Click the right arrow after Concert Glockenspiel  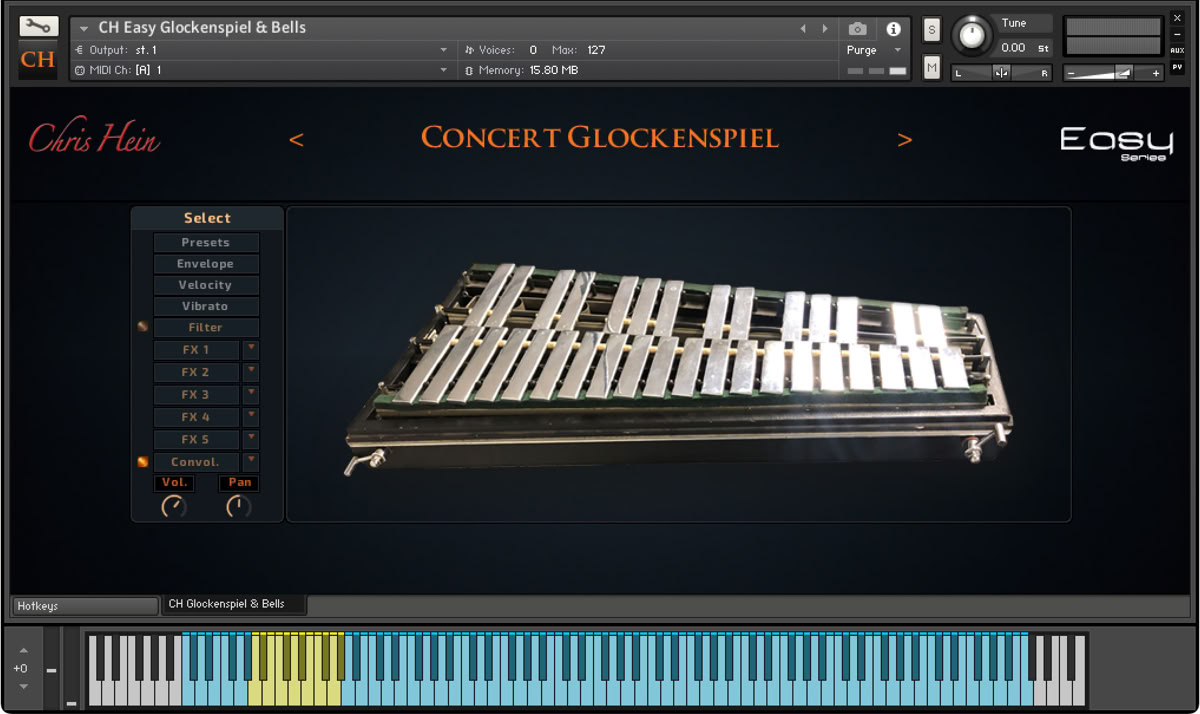point(904,140)
